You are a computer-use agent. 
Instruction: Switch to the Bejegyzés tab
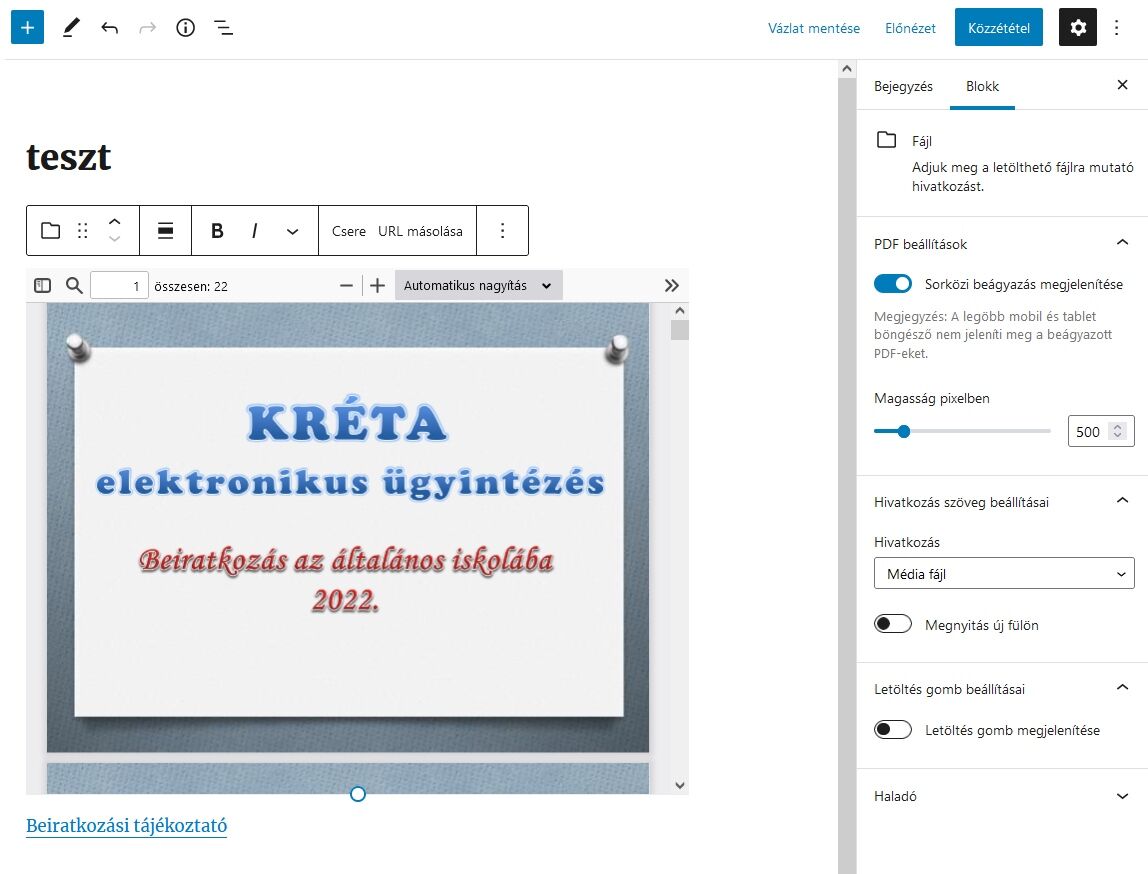click(x=903, y=86)
